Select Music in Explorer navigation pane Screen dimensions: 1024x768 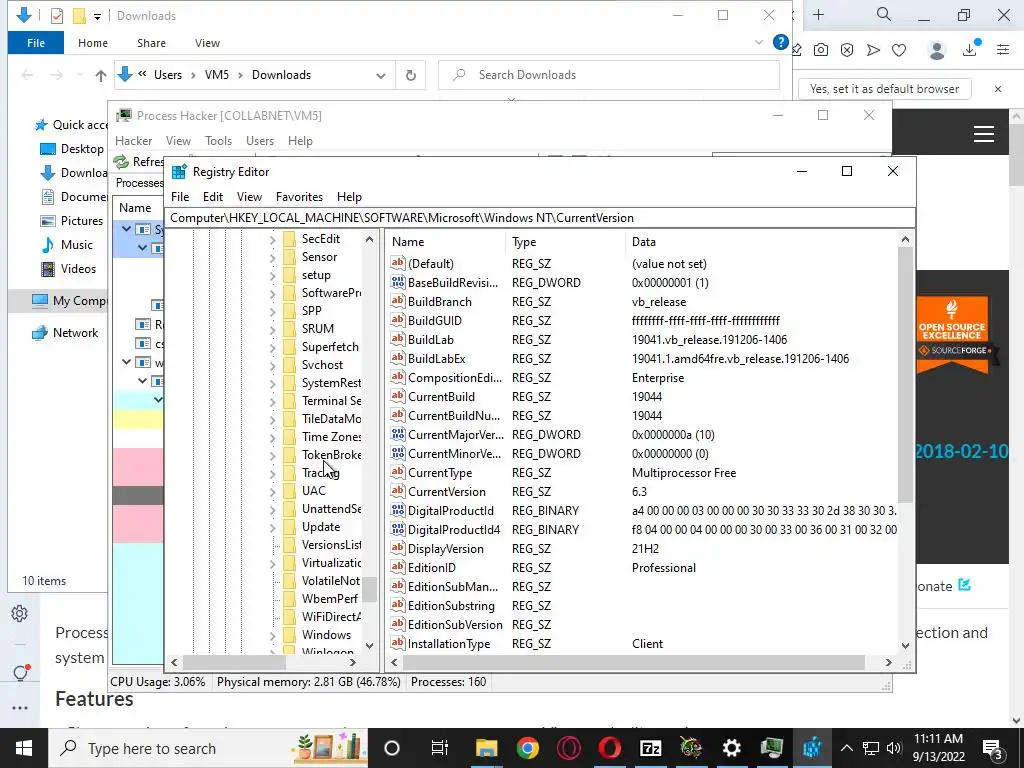tap(67, 245)
